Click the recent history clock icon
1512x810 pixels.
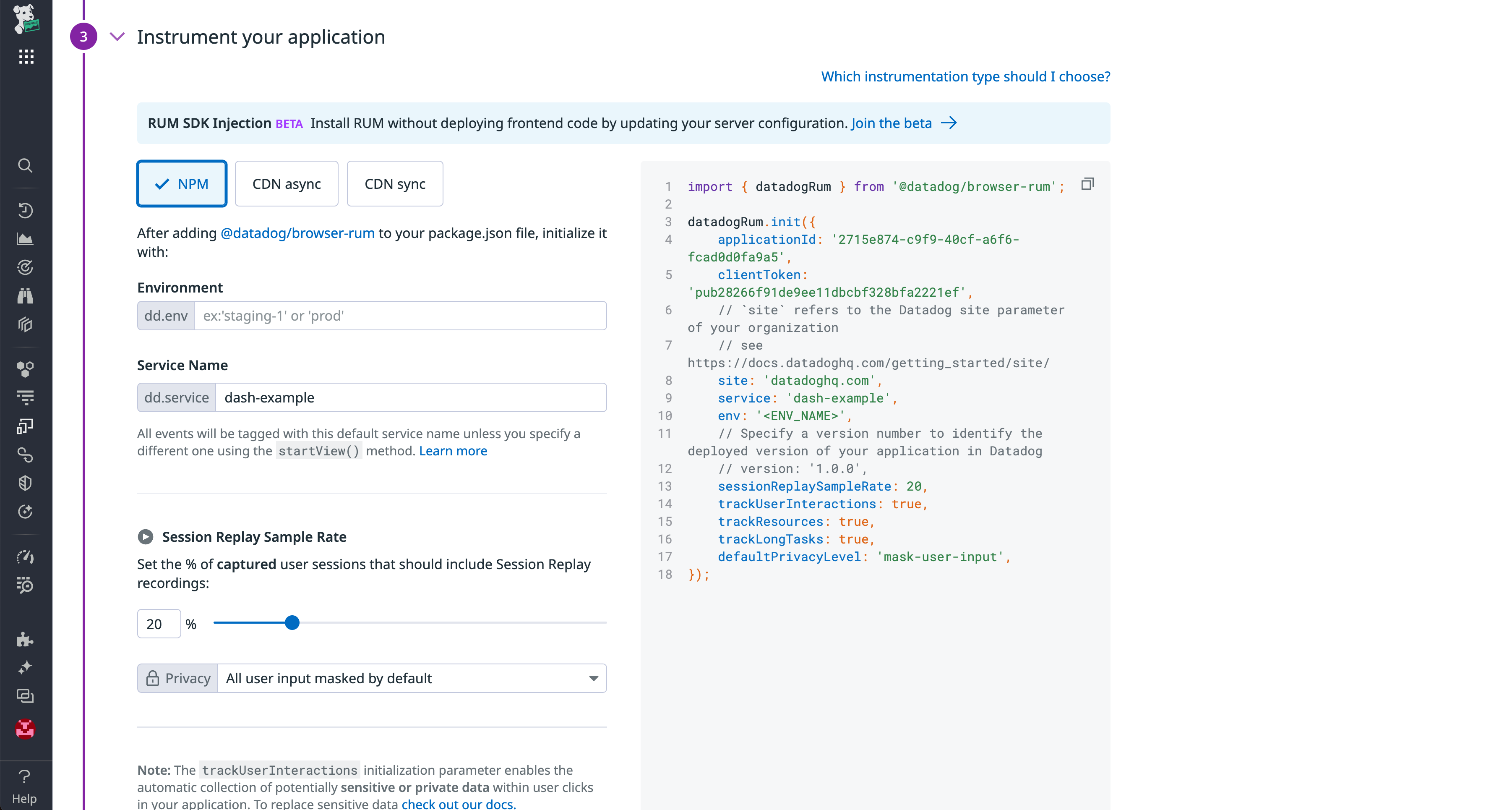point(25,210)
